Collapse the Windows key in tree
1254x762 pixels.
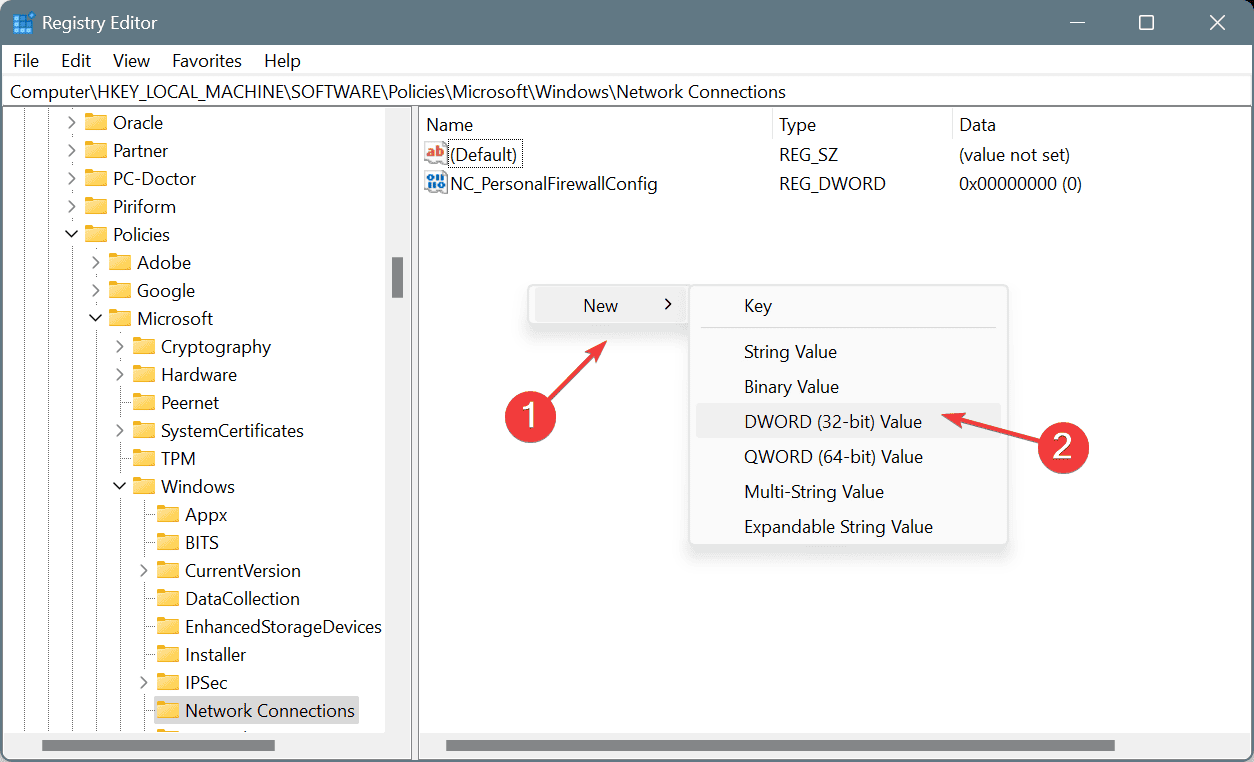pos(119,486)
